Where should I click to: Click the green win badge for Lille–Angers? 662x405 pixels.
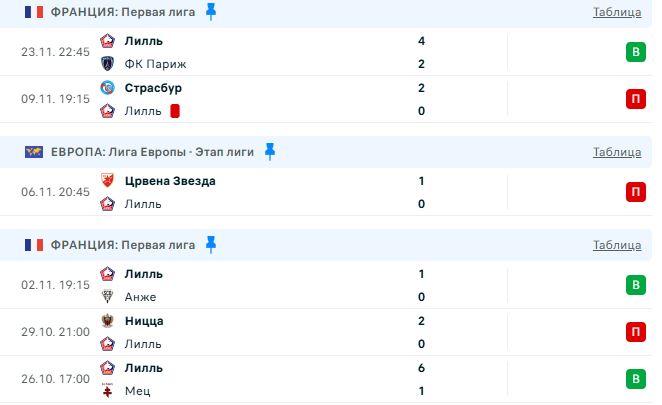click(634, 285)
